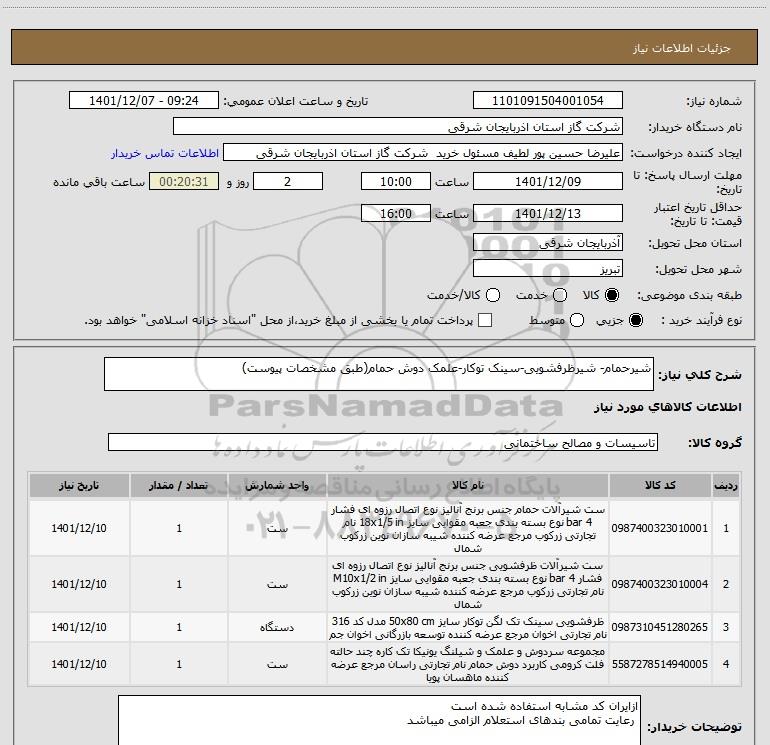
Task: Click the item name containing 18x1/5 in
Action: 468,528
